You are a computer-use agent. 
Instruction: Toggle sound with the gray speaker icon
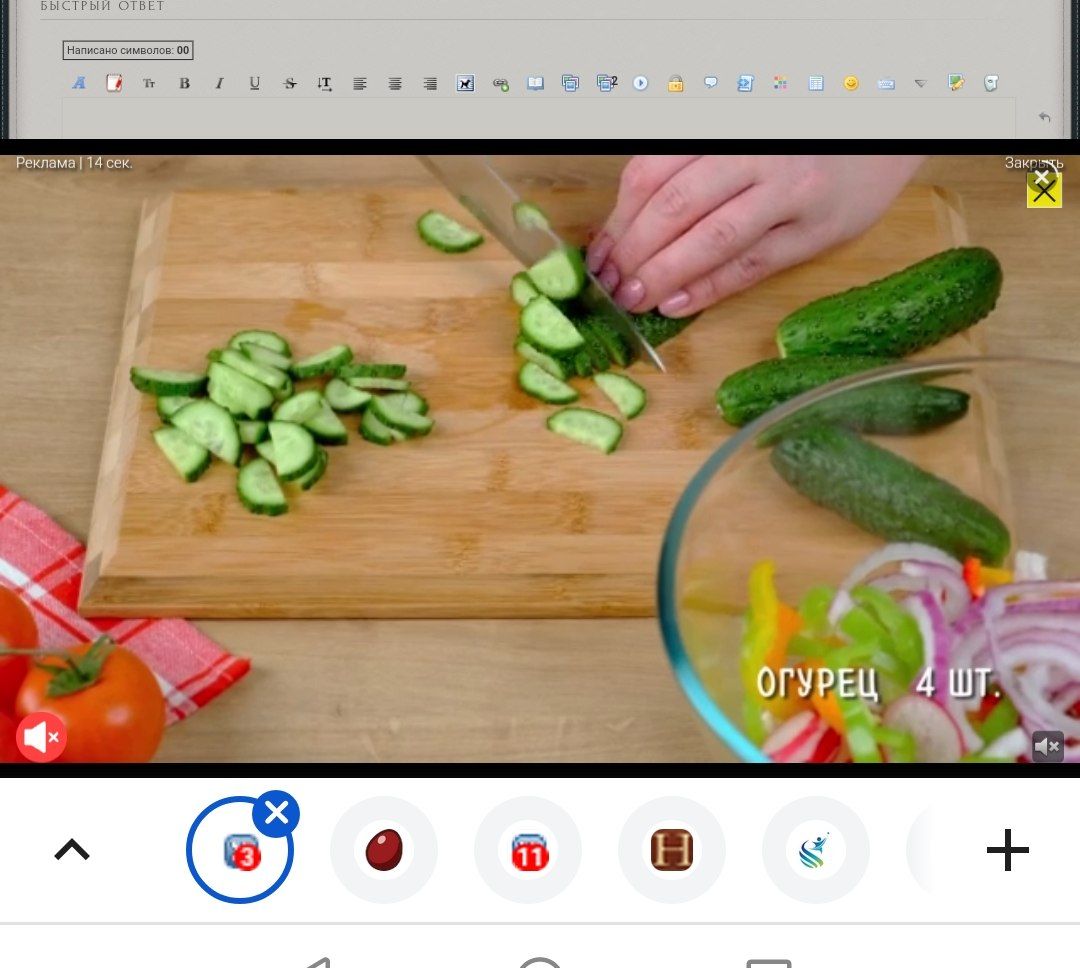1048,746
